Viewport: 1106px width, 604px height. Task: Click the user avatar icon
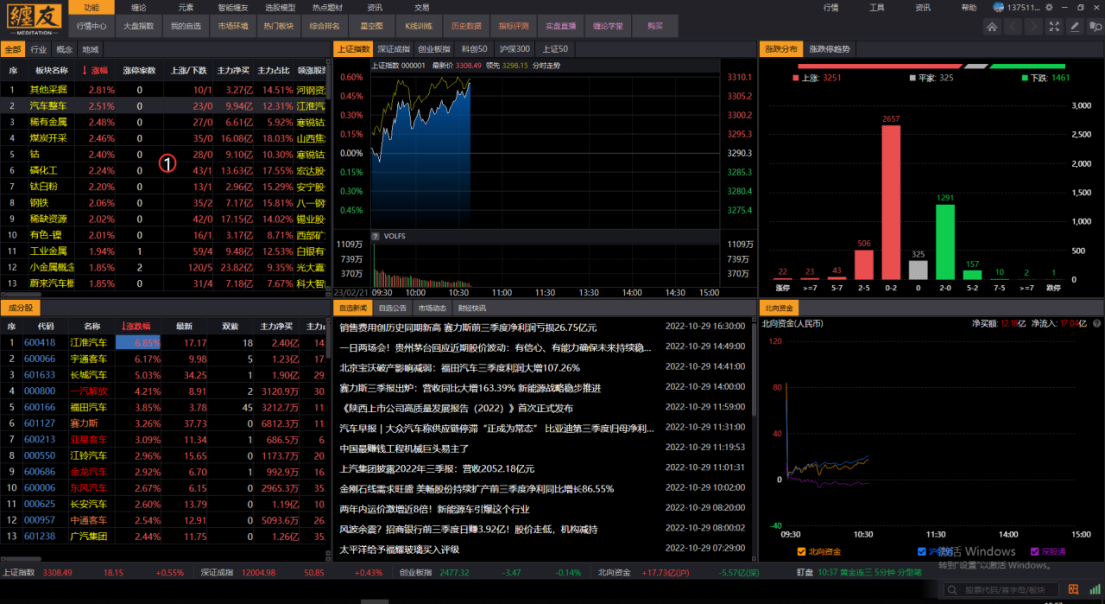pyautogui.click(x=995, y=8)
